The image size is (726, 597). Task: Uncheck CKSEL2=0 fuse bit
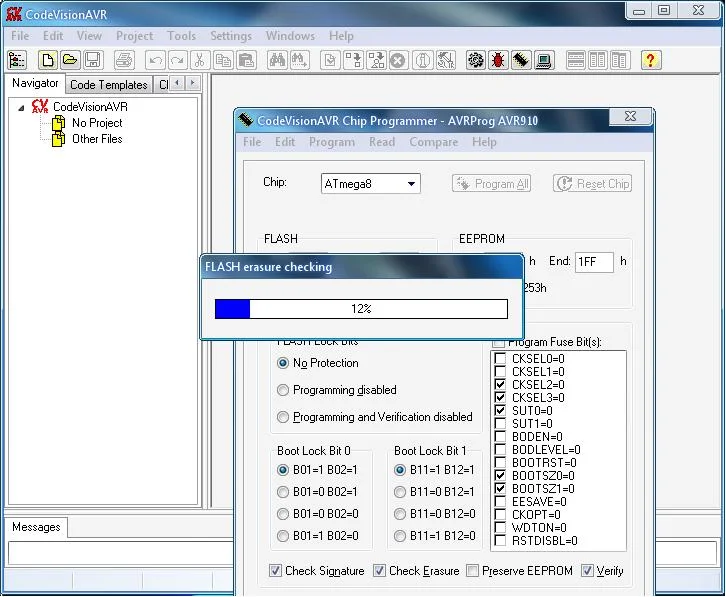coord(500,384)
